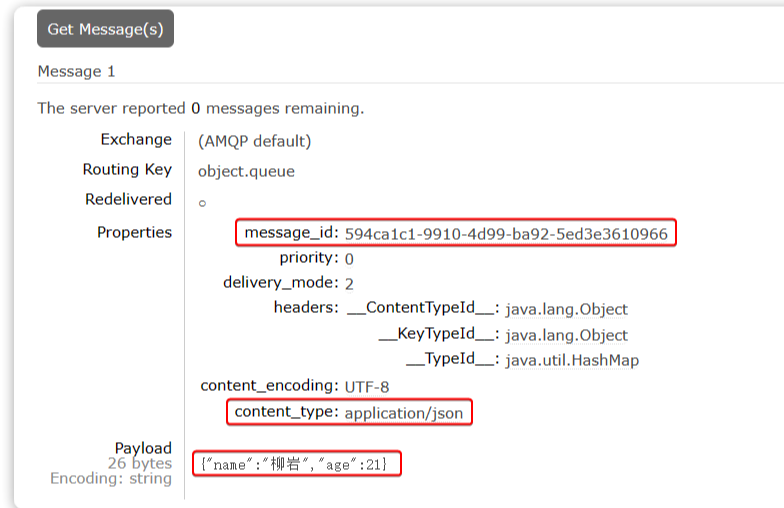The image size is (784, 508).
Task: Click the Payload label
Action: point(143,448)
